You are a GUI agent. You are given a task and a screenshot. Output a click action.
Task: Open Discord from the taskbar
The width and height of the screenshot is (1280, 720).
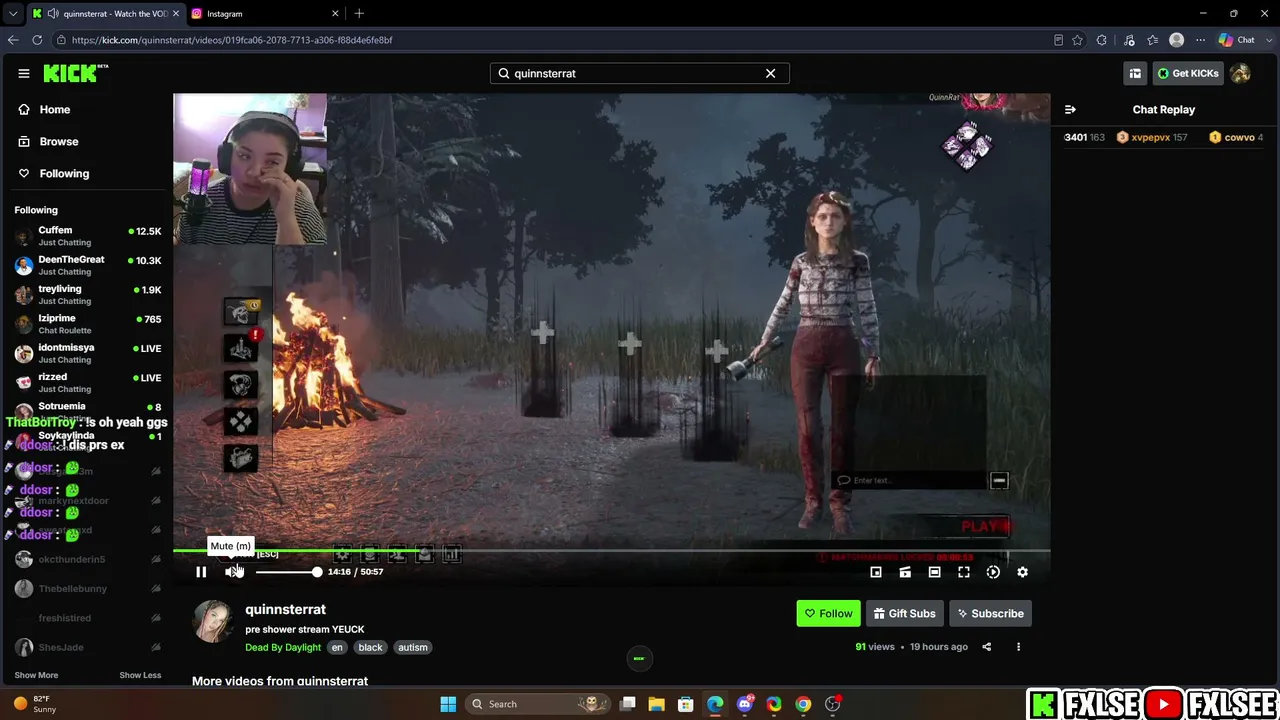[x=745, y=704]
